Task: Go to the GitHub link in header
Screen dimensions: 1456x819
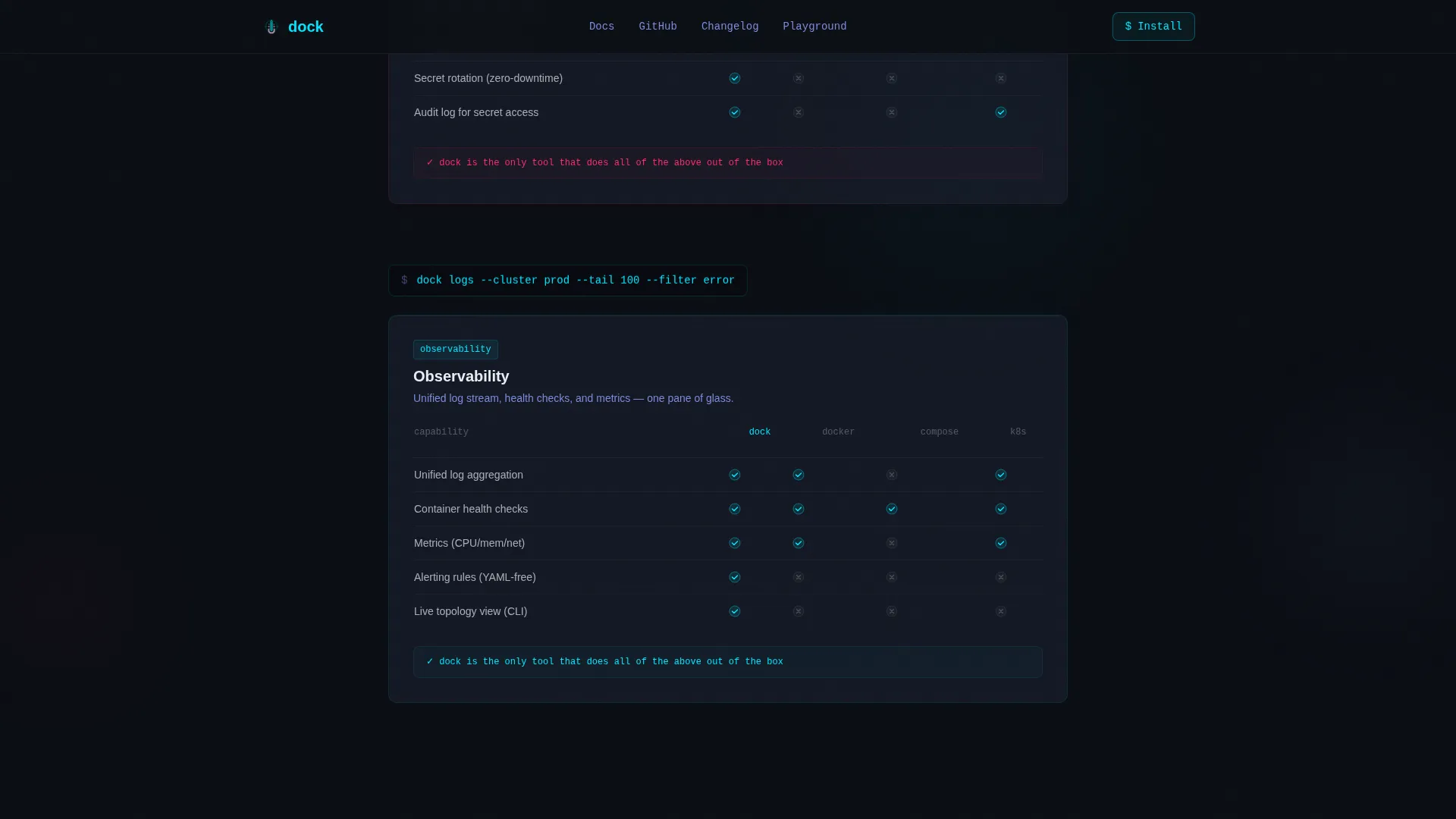Action: tap(657, 27)
